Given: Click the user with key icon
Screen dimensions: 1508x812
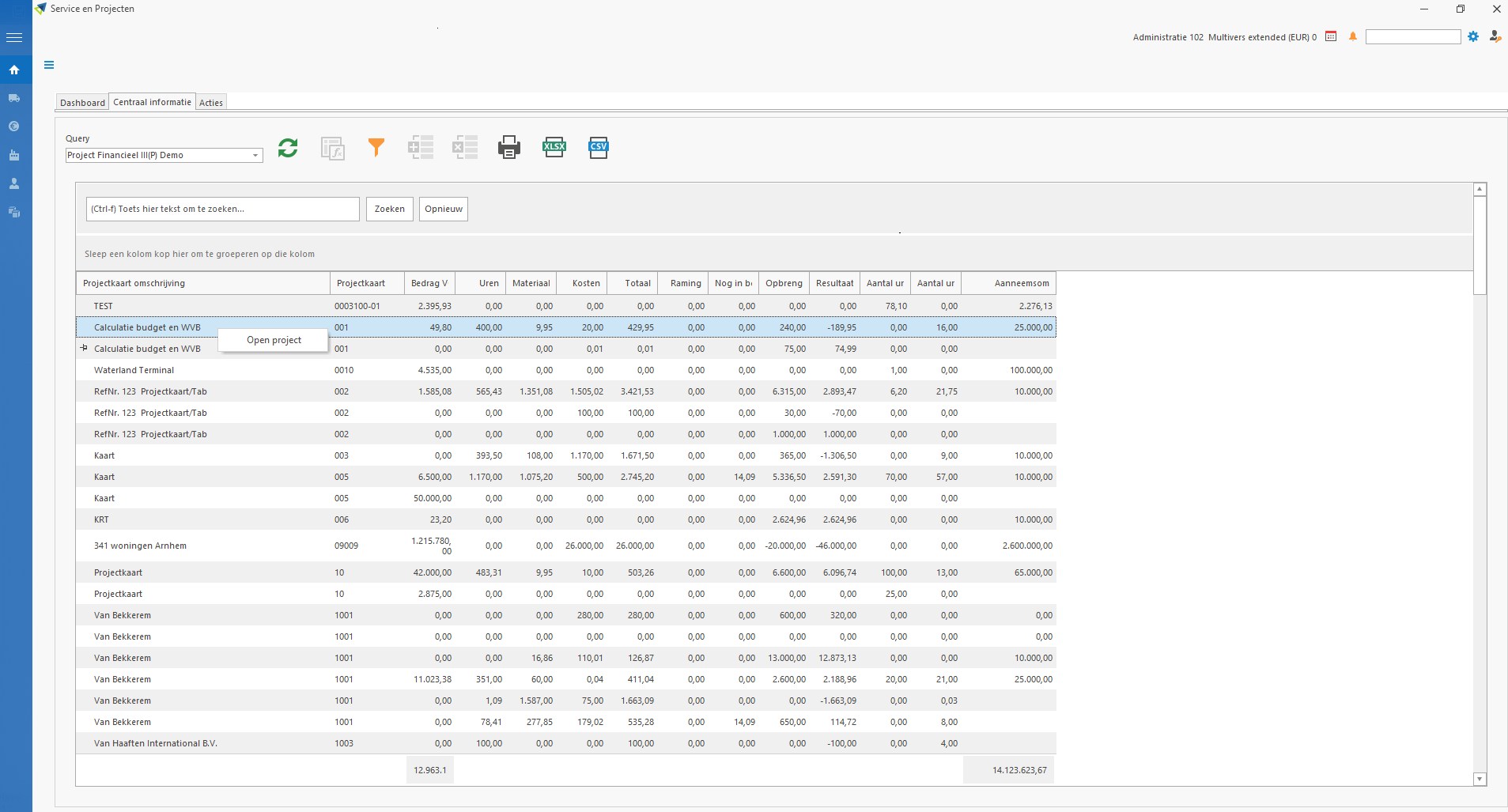Looking at the screenshot, I should (1495, 37).
